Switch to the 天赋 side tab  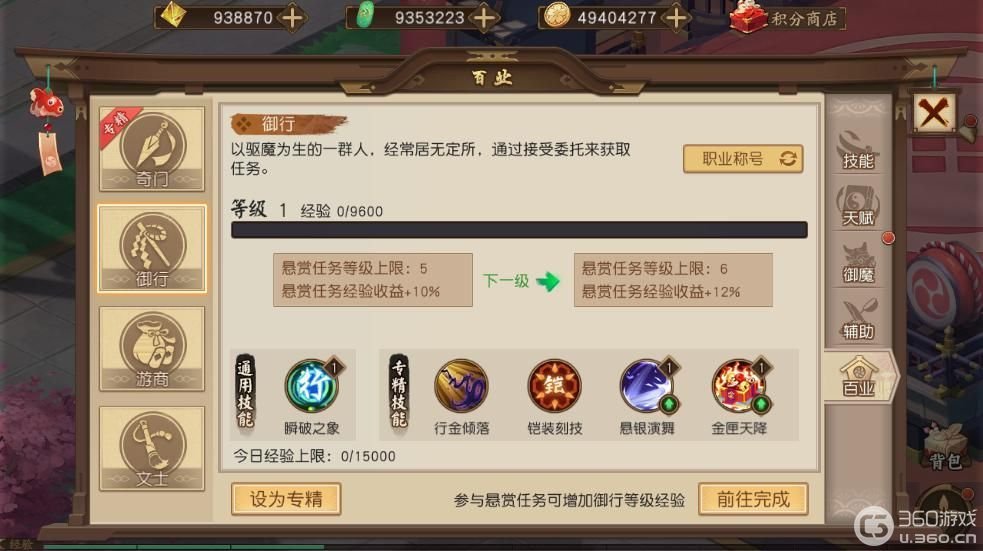click(858, 206)
